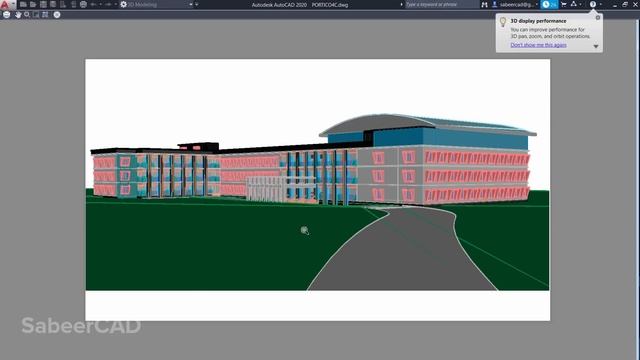The image size is (640, 360).
Task: Click the Save As icon
Action: pos(53,4)
